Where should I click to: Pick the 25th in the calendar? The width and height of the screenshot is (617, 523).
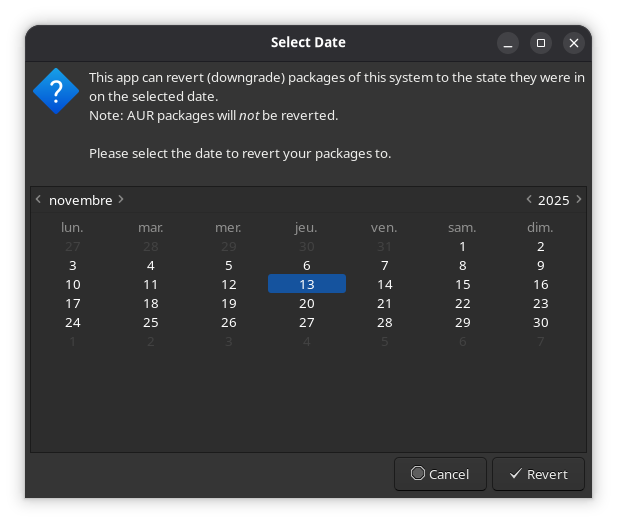point(150,322)
